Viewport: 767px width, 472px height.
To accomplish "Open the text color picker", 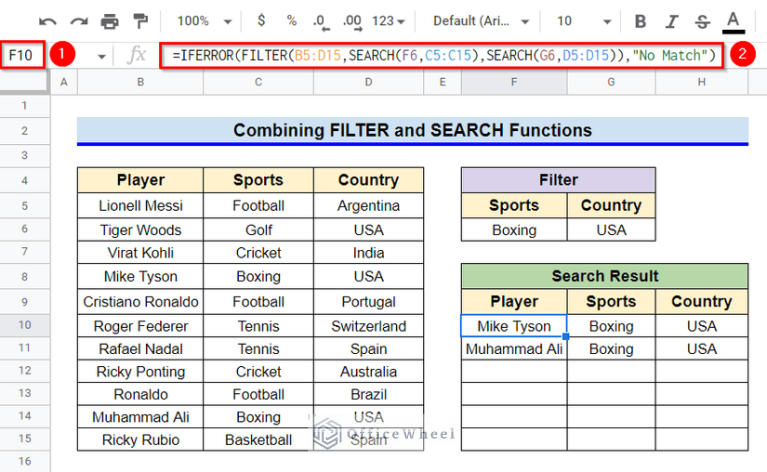I will (x=733, y=20).
